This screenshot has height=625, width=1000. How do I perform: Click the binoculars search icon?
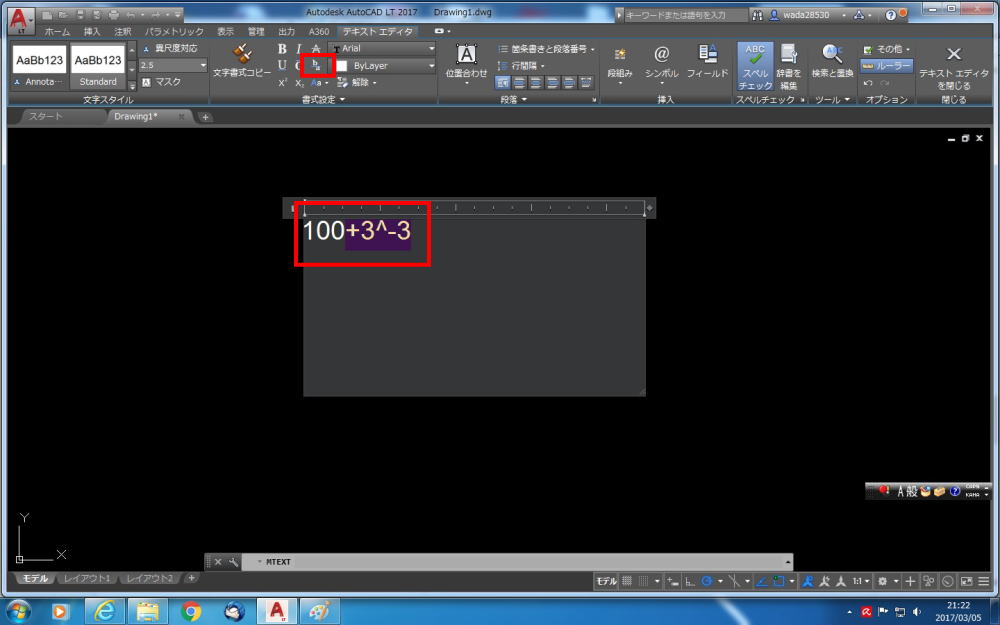pos(757,15)
